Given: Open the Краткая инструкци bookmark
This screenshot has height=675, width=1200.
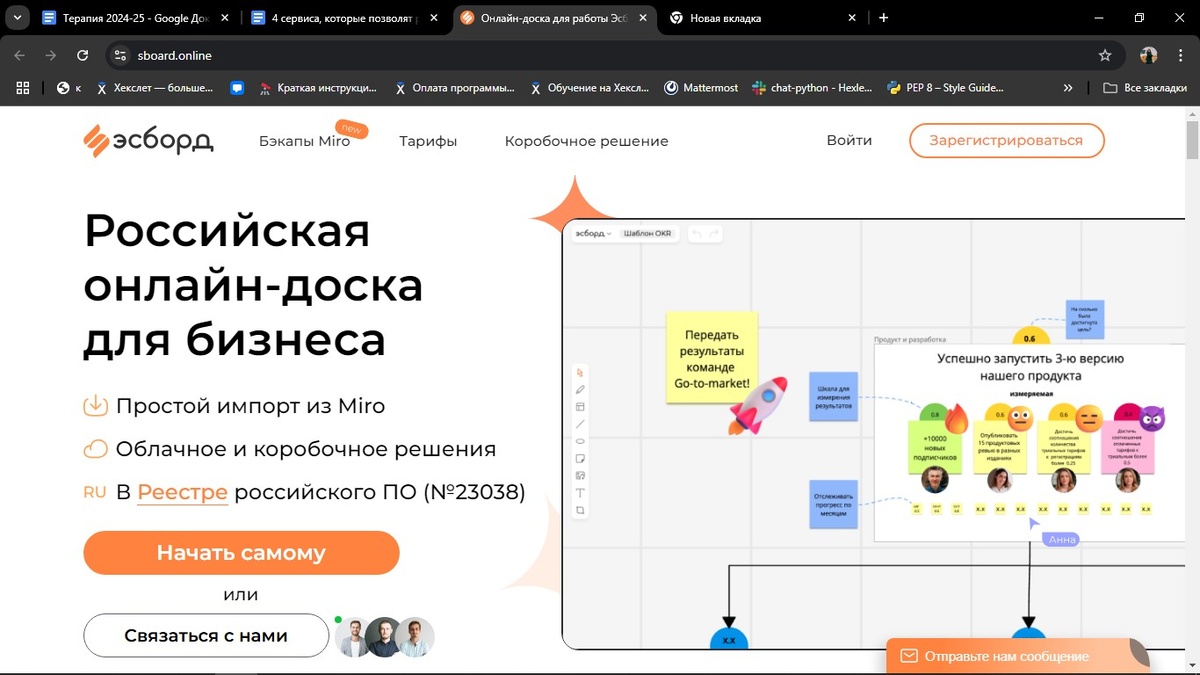Looking at the screenshot, I should tap(318, 88).
